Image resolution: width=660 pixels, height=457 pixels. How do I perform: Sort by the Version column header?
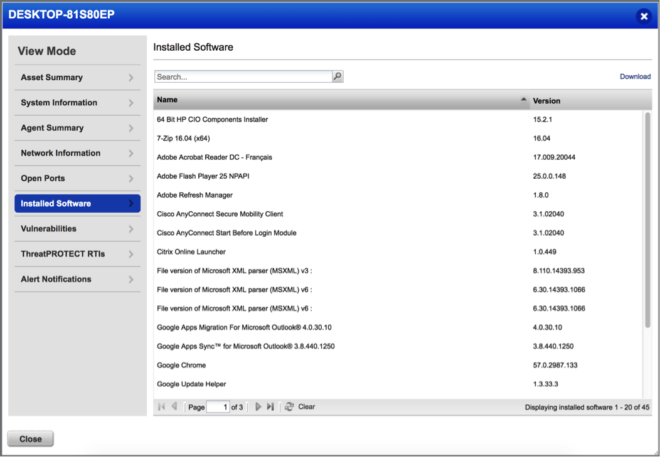(x=590, y=101)
